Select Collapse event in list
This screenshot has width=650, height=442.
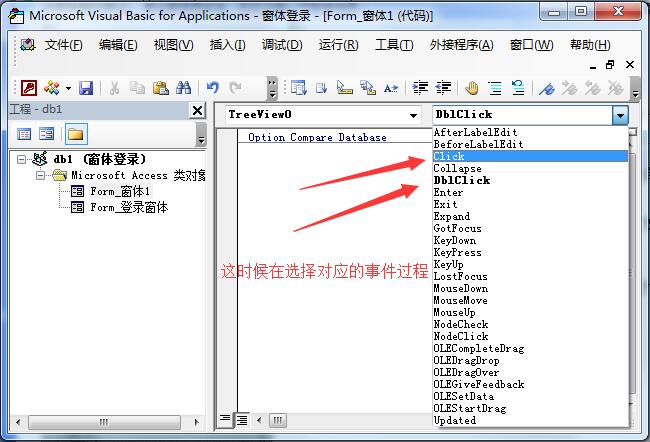pyautogui.click(x=530, y=168)
